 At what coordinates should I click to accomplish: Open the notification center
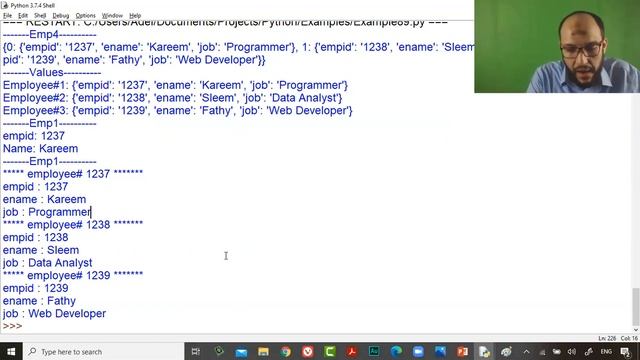point(625,352)
